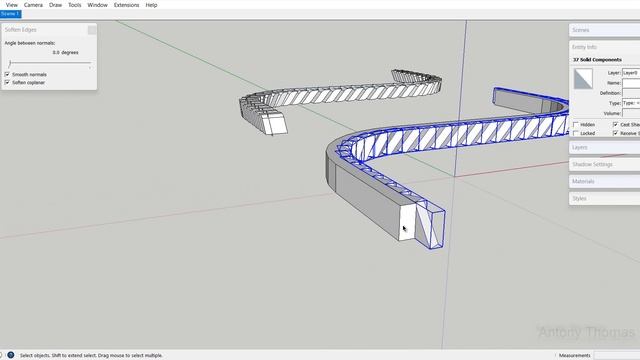The image size is (640, 360).
Task: Expand the Shadow Settings tray panel
Action: pos(604,164)
